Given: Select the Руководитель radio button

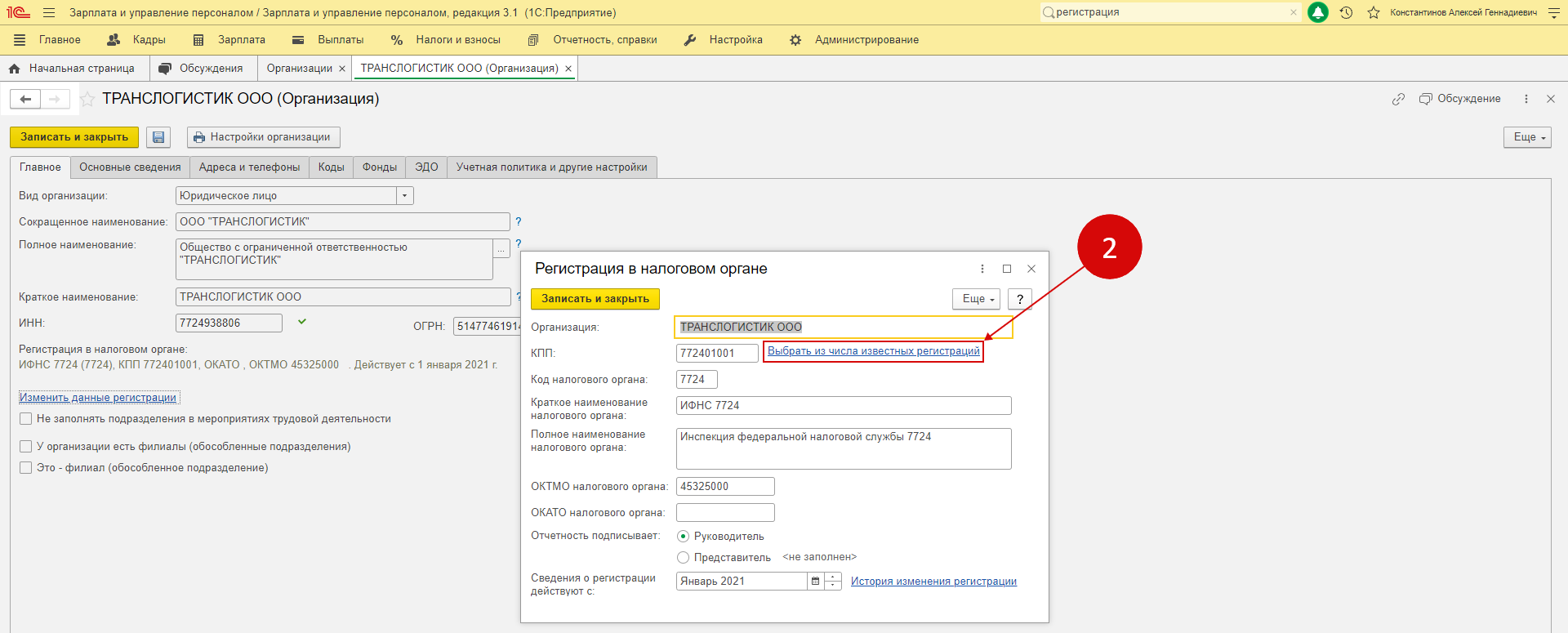Looking at the screenshot, I should 684,537.
